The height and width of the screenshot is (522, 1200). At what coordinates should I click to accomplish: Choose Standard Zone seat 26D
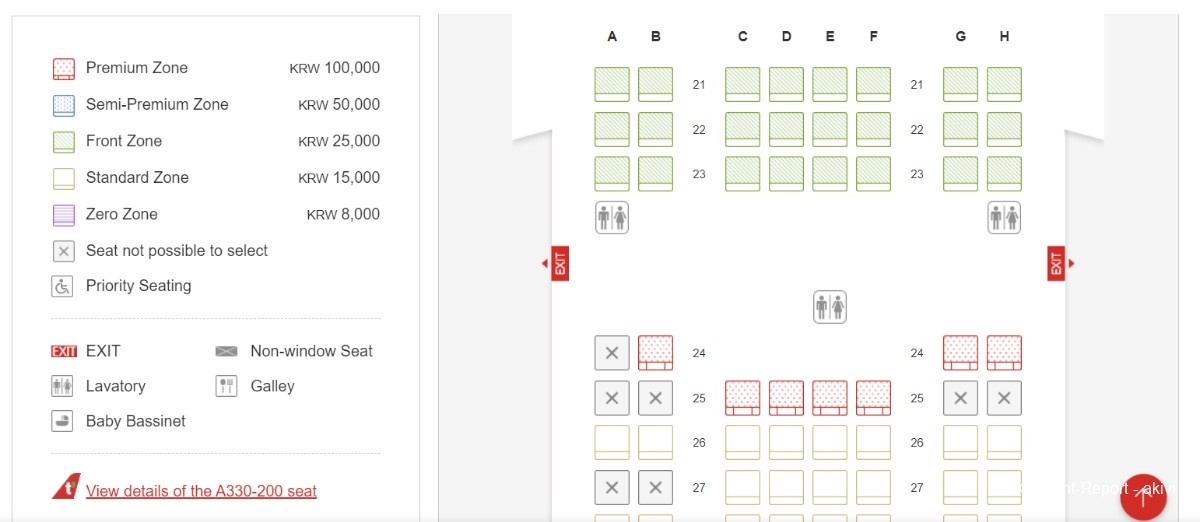pyautogui.click(x=786, y=442)
